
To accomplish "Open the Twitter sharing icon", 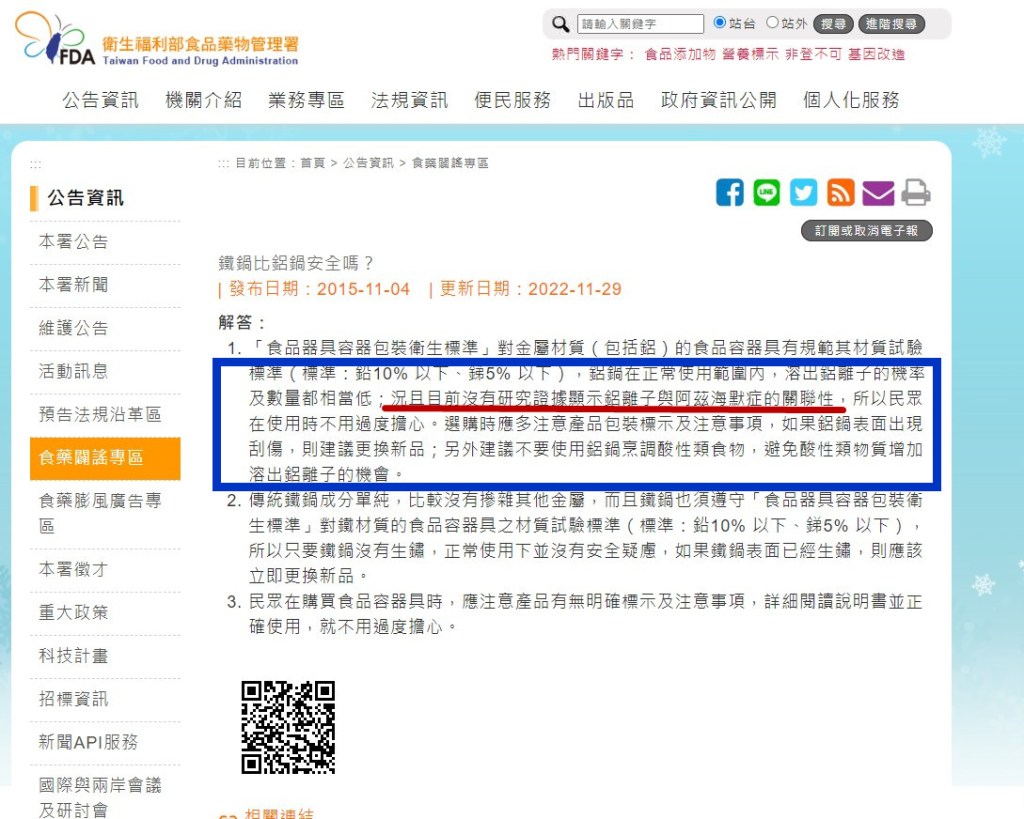I will (804, 193).
